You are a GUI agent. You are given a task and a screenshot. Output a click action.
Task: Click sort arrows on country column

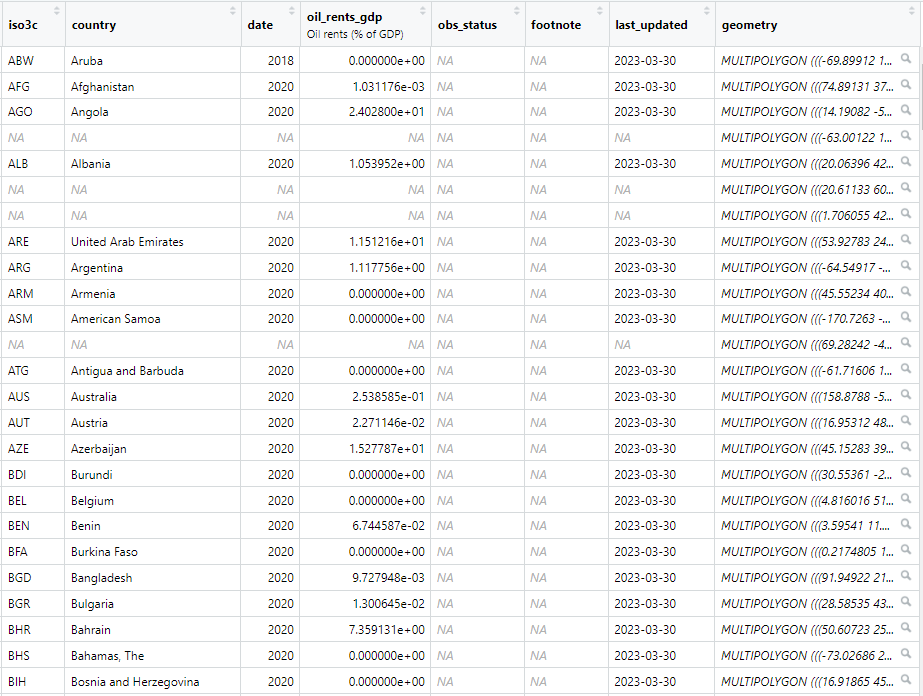coord(233,11)
